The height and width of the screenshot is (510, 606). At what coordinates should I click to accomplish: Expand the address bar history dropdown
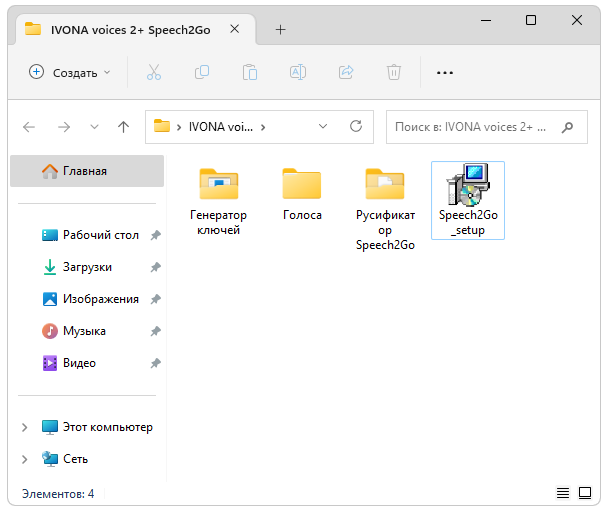tap(323, 126)
